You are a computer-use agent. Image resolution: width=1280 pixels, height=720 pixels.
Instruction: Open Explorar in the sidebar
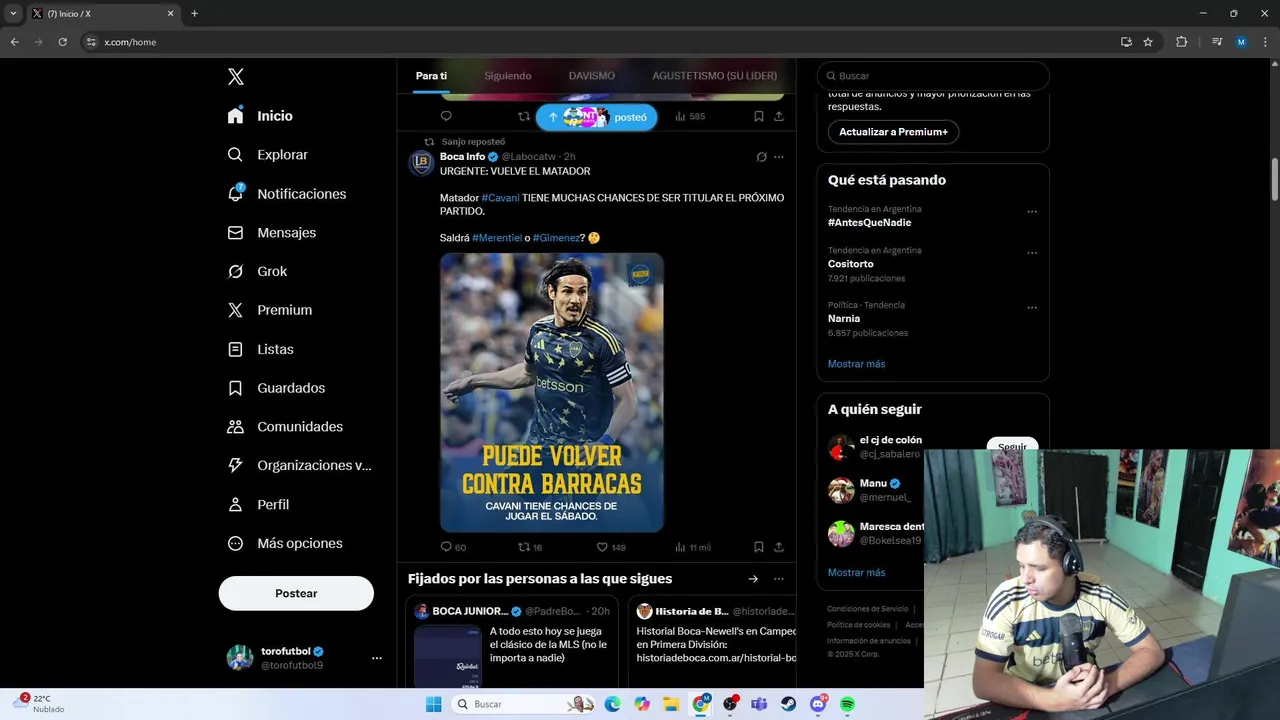click(x=267, y=155)
